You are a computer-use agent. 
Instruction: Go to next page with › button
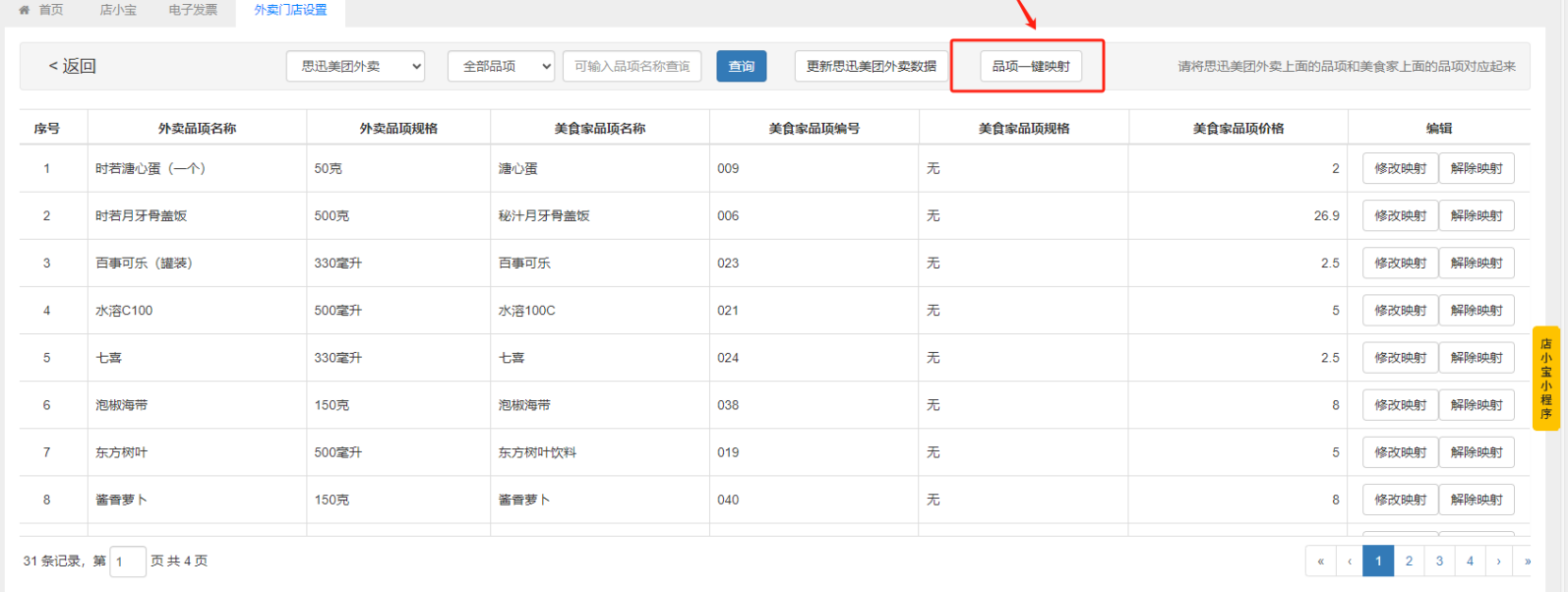(1498, 561)
